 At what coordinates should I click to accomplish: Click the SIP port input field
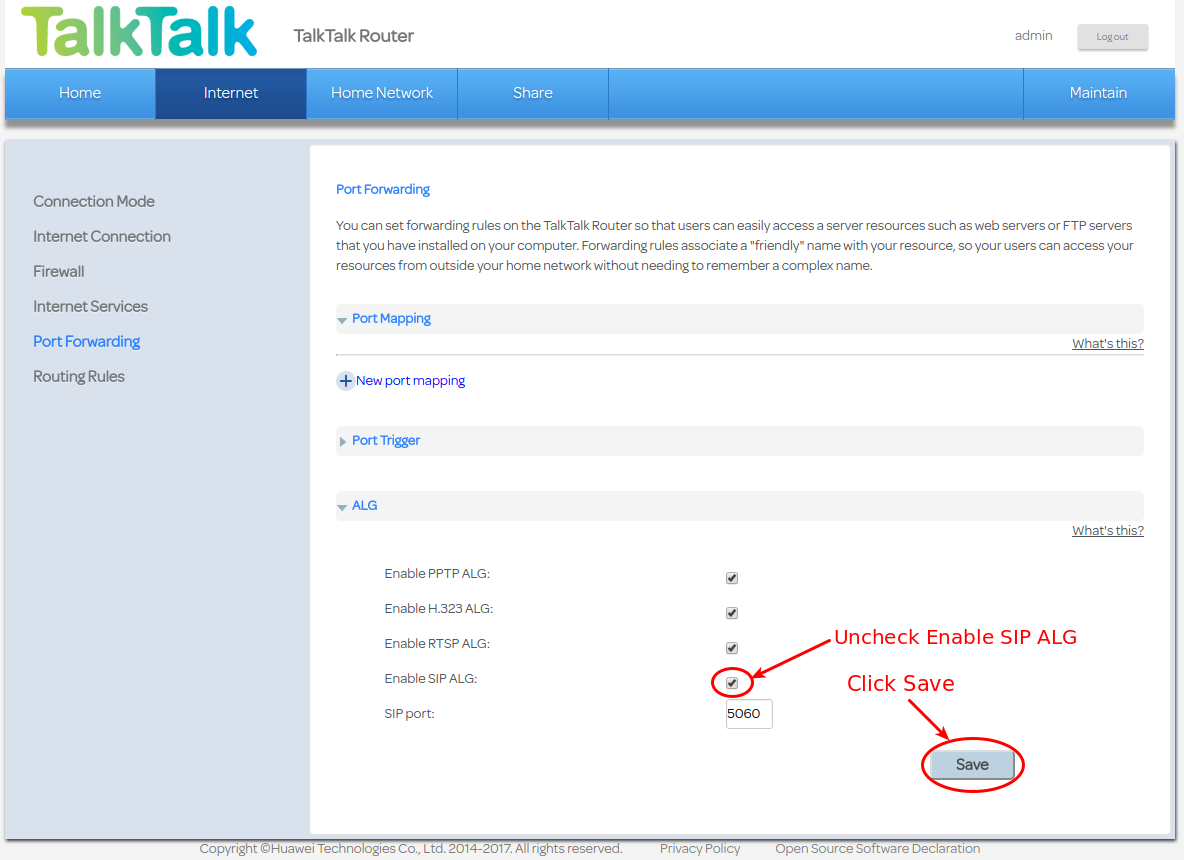[749, 714]
